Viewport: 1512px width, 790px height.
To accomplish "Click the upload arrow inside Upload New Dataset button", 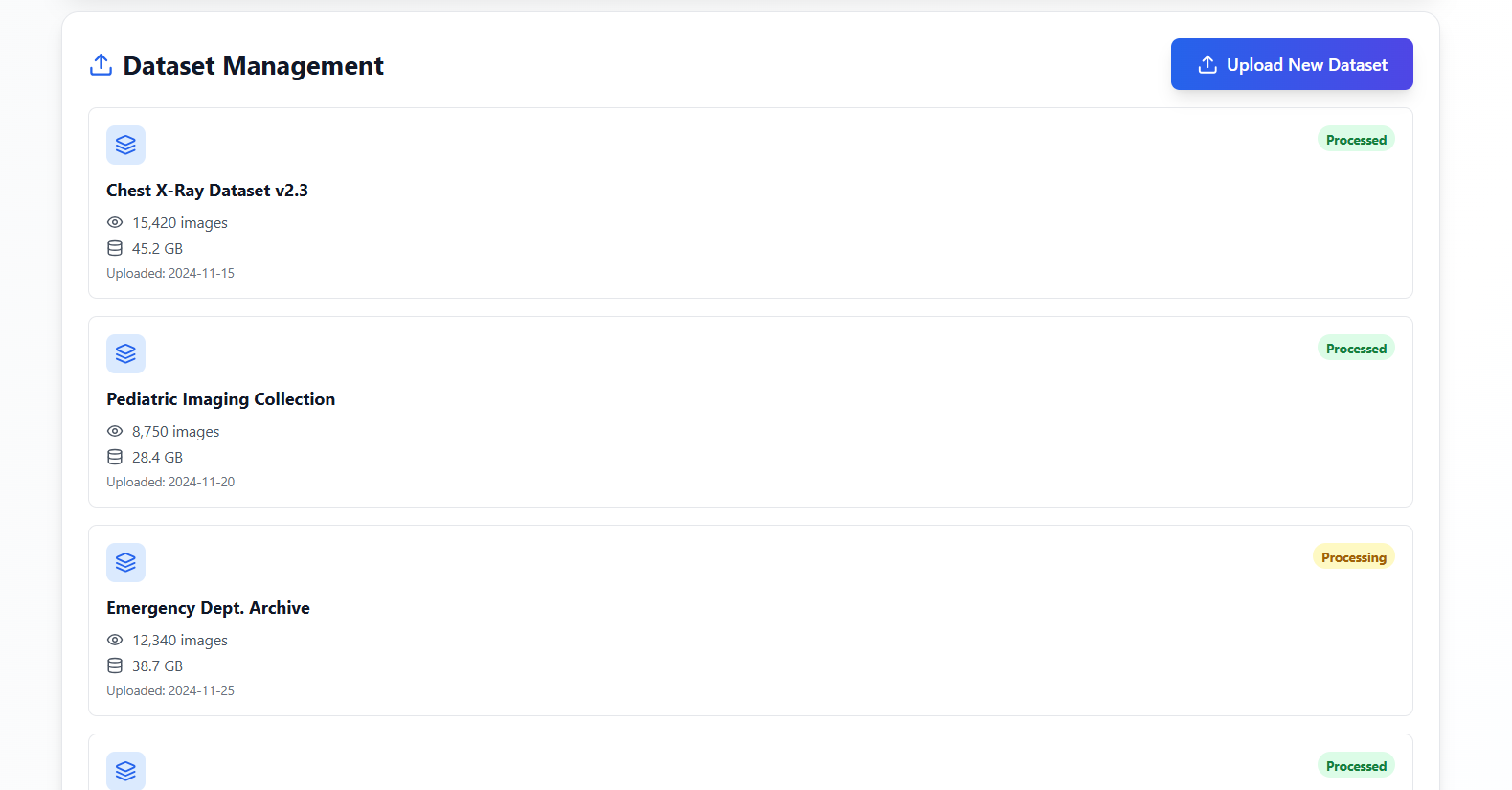I will [1206, 63].
